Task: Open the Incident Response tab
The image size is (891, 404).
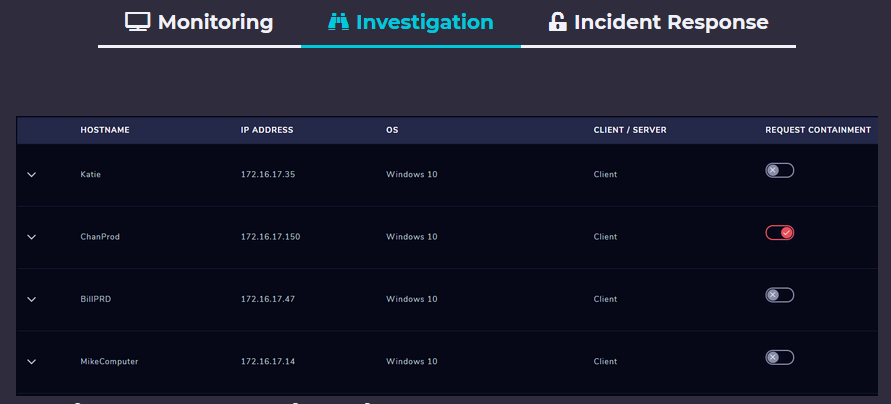Action: coord(671,22)
